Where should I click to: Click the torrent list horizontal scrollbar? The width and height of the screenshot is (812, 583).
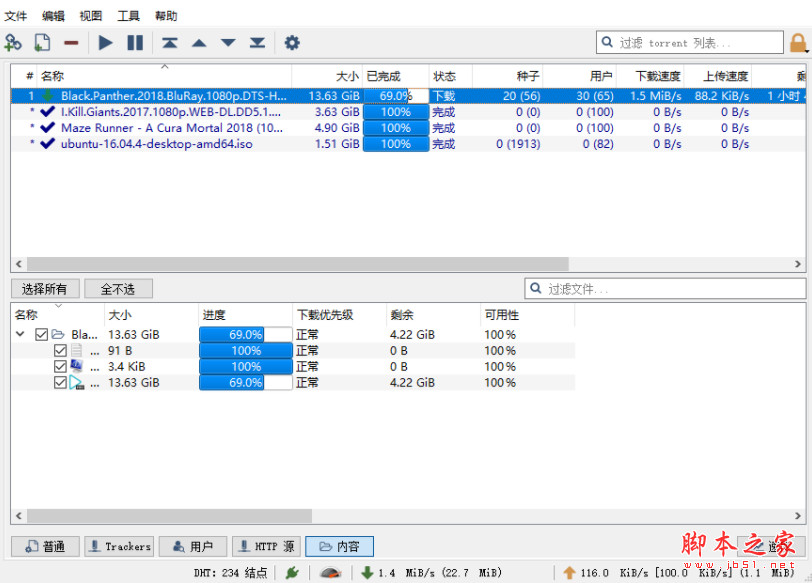tap(298, 264)
